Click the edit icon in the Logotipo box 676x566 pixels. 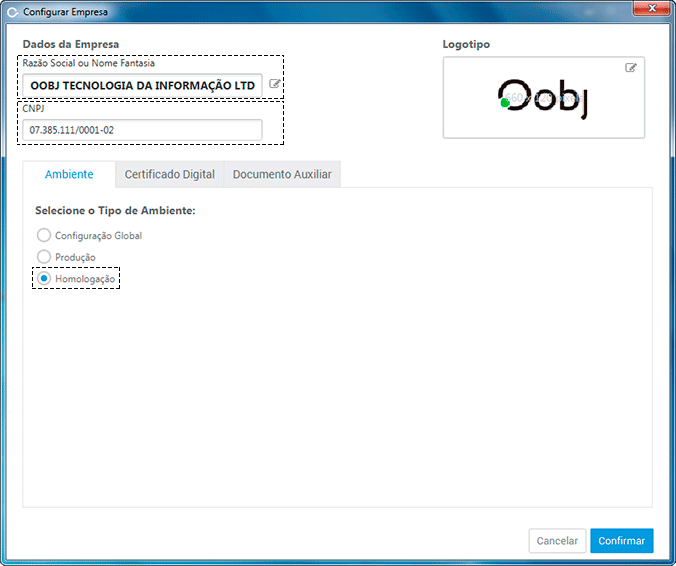(x=631, y=68)
